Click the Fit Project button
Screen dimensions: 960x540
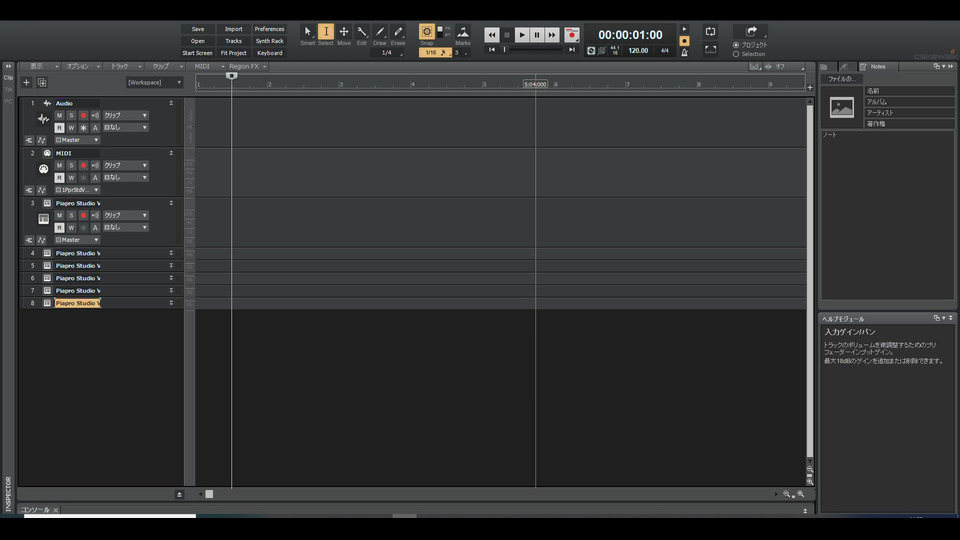[x=233, y=53]
